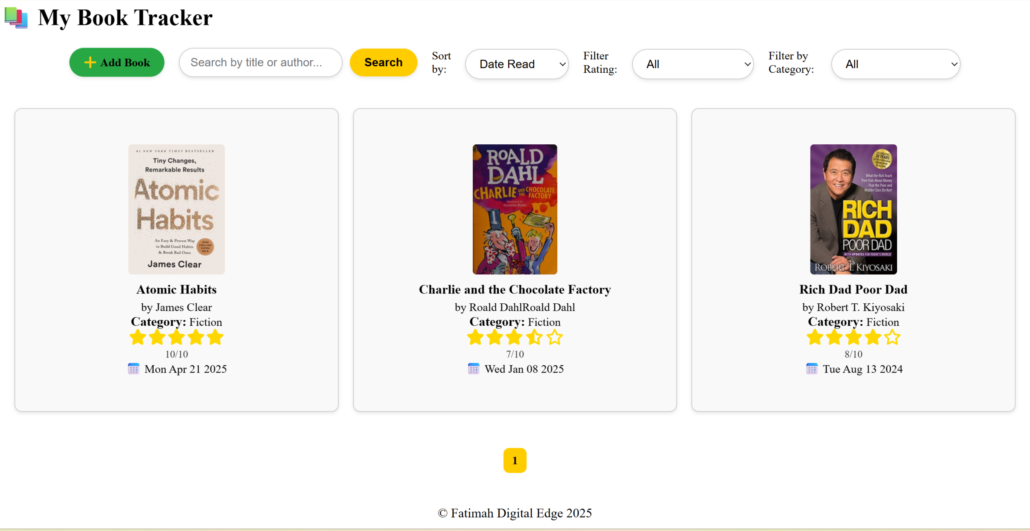Open the Filter by Category dropdown

point(896,64)
